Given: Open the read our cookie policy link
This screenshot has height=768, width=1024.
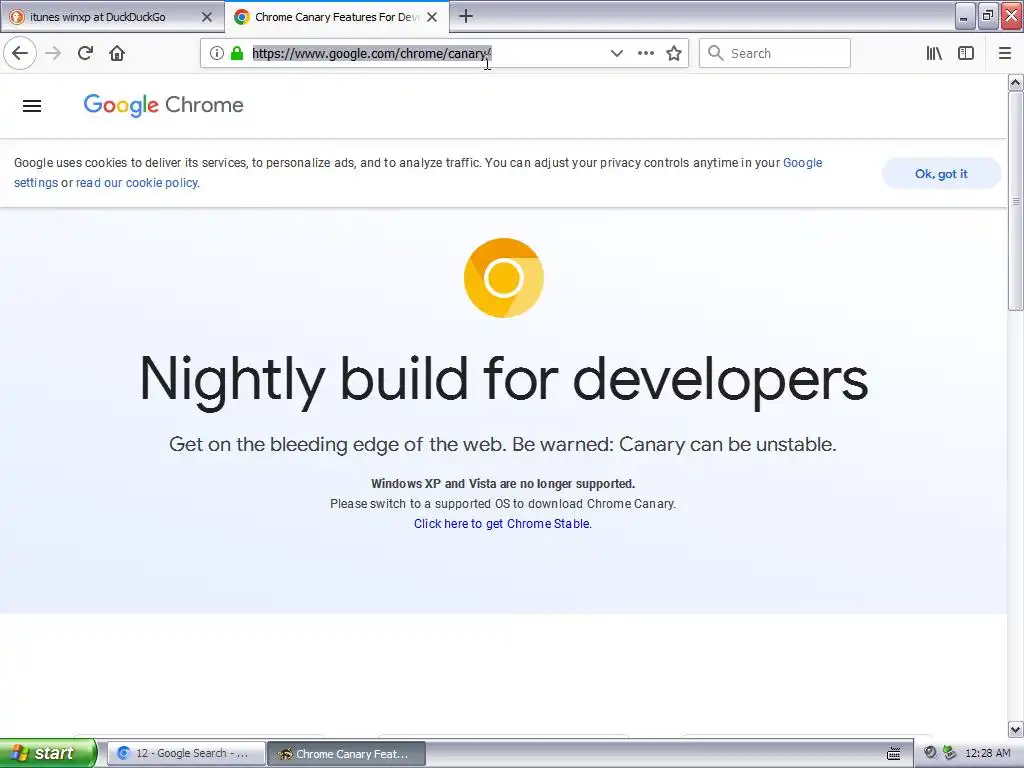Looking at the screenshot, I should point(136,183).
